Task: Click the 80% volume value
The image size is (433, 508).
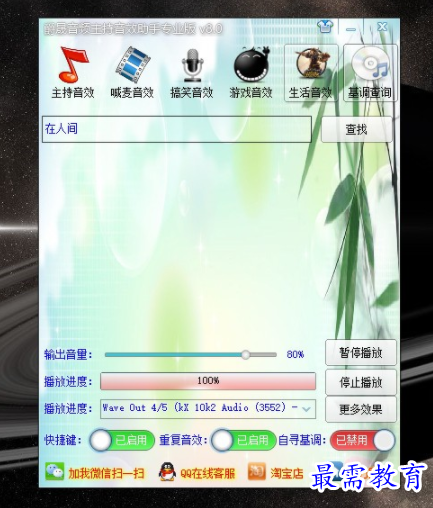Action: tap(295, 354)
